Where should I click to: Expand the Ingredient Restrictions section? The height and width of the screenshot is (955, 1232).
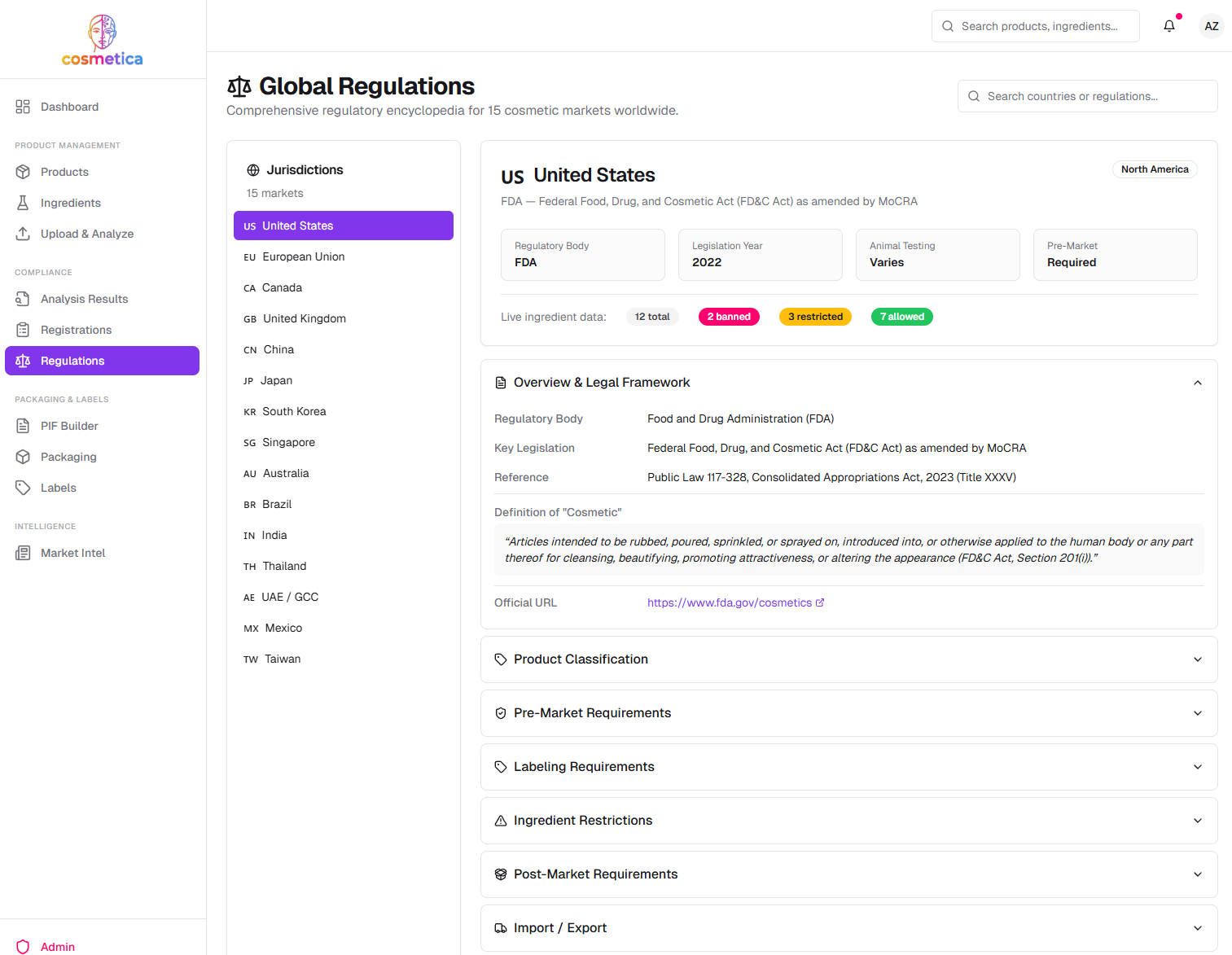[1197, 821]
